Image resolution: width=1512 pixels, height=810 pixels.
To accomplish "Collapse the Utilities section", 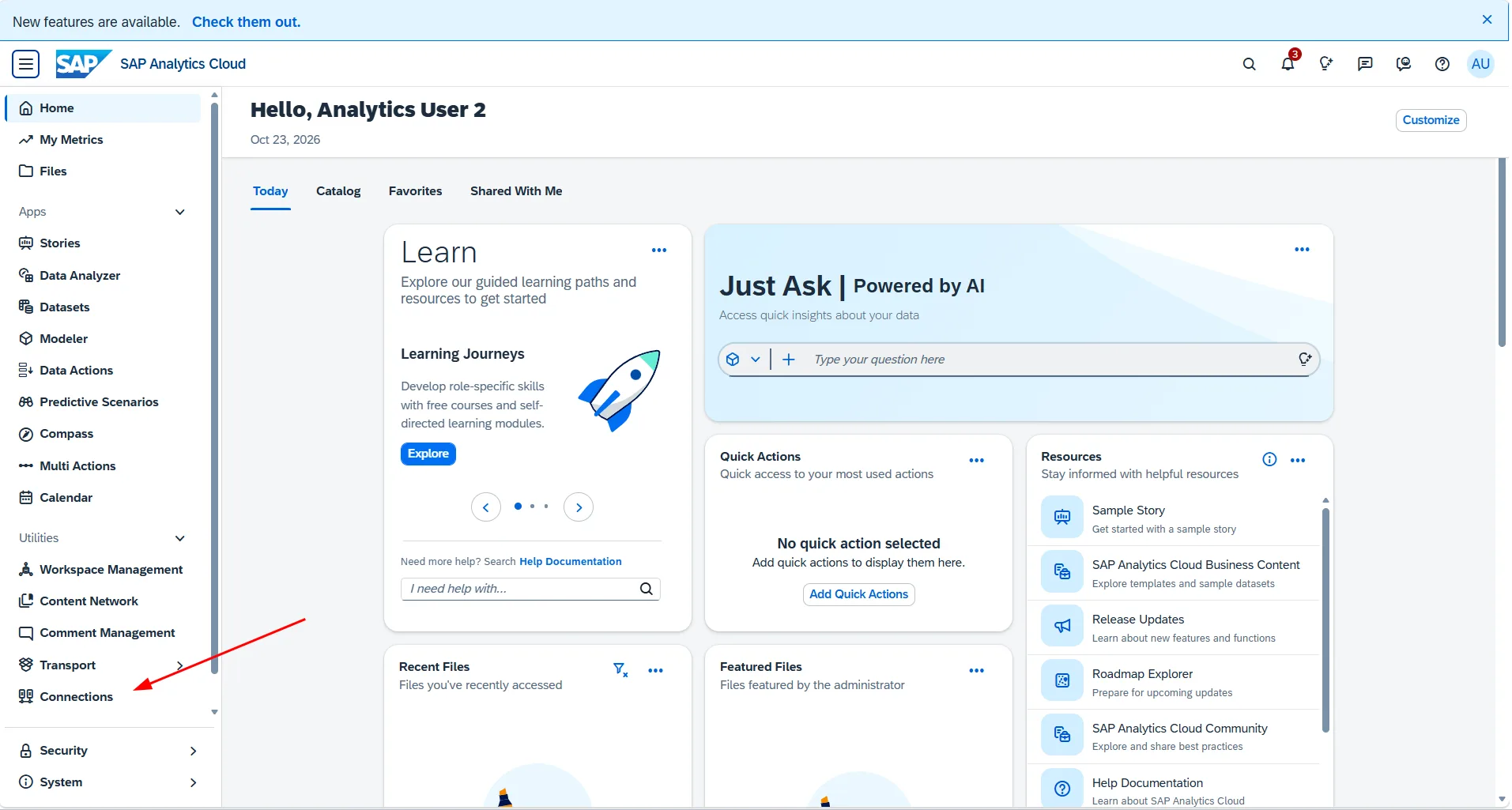I will [x=179, y=538].
